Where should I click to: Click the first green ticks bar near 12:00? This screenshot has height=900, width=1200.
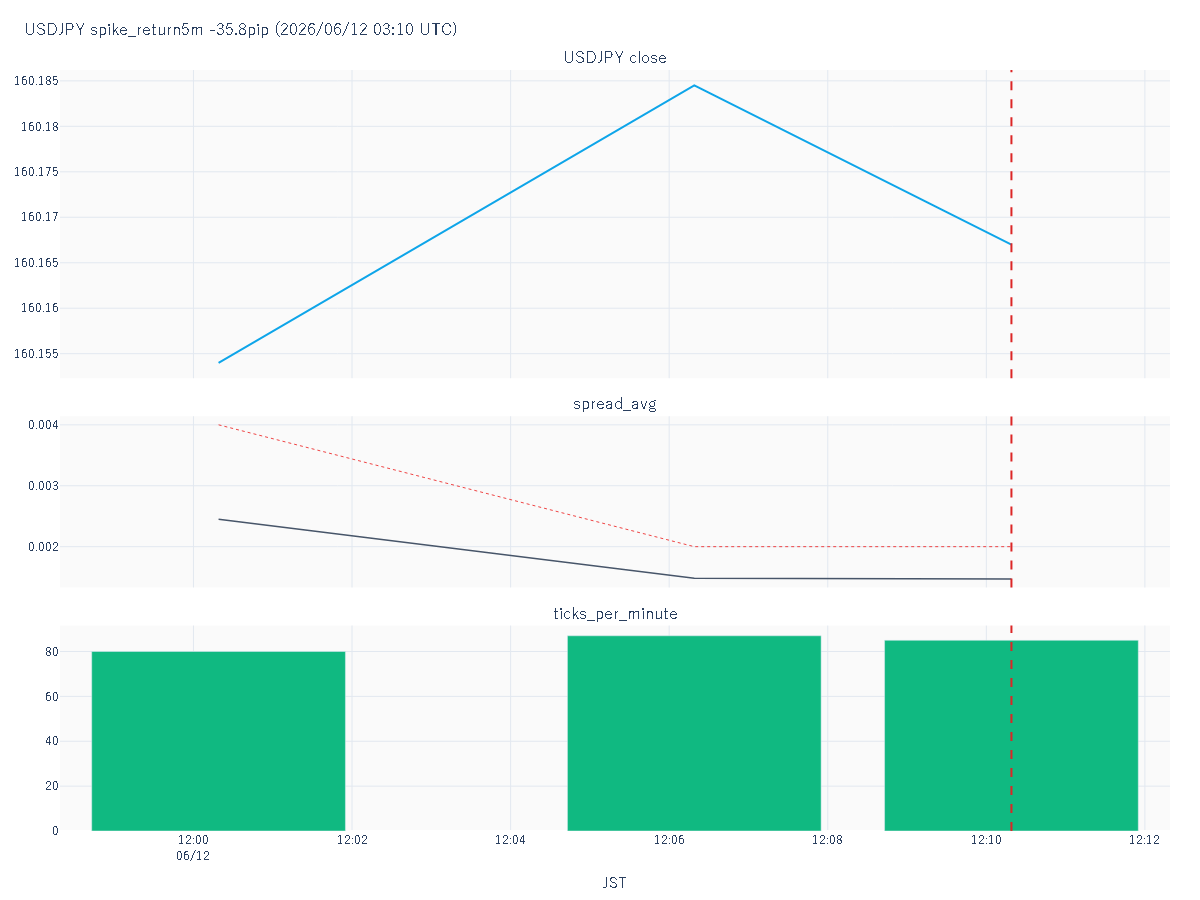pos(218,741)
